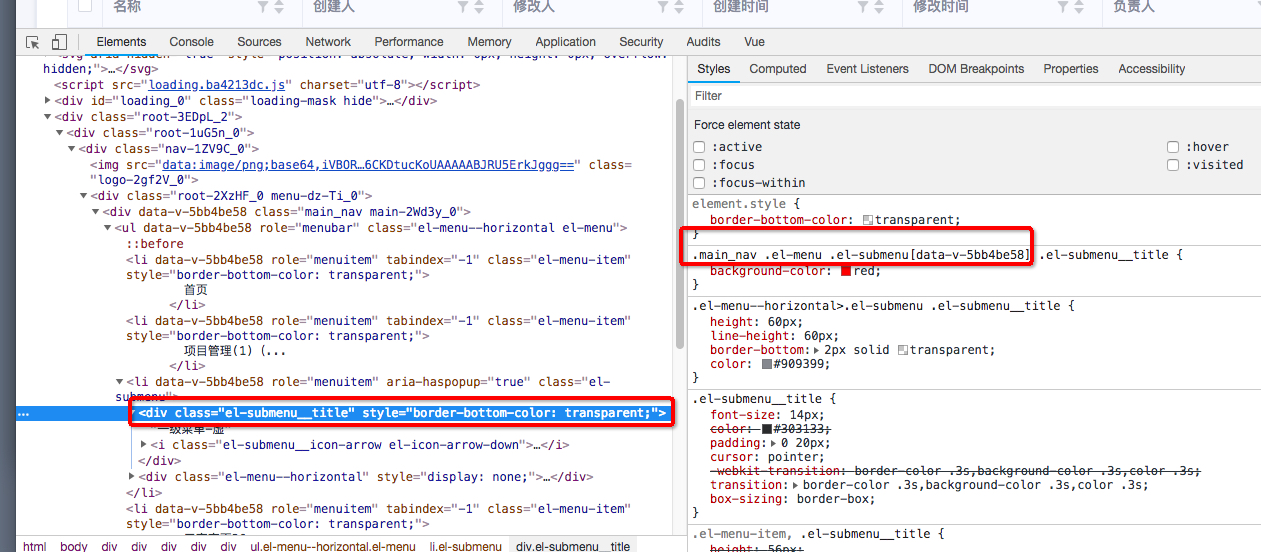This screenshot has width=1261, height=552.
Task: Click the sort arrows in 创建人 column
Action: coord(479,7)
